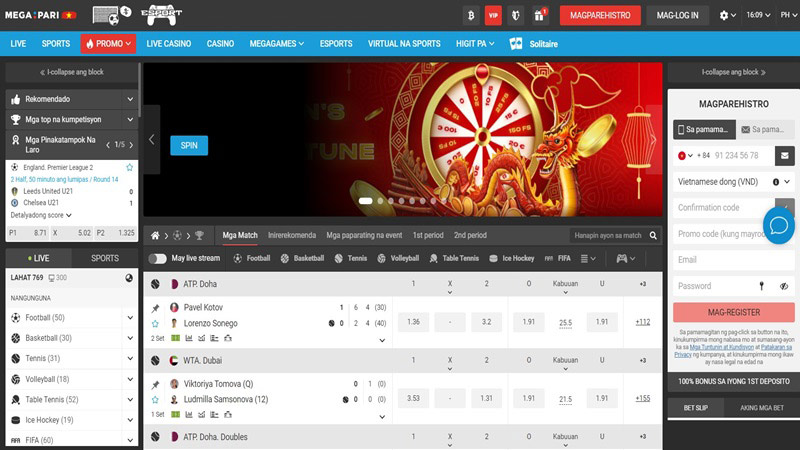Click the MegaPari logo
Viewport: 800px width, 450px height.
coord(40,15)
